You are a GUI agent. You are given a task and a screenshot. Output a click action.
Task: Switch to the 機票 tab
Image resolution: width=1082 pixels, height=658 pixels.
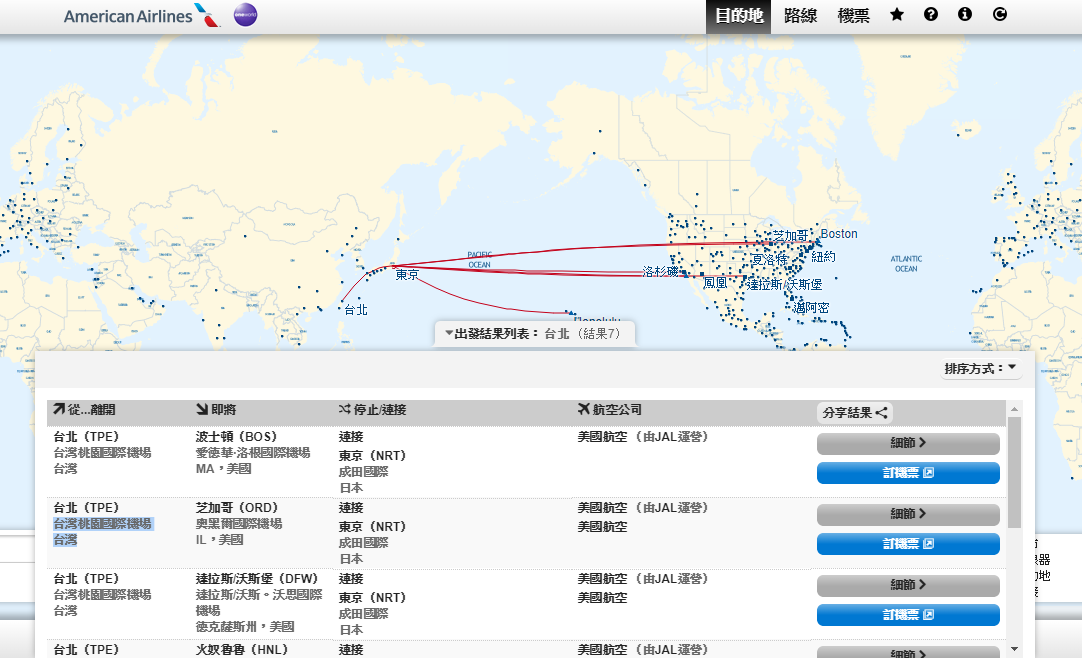pos(853,16)
